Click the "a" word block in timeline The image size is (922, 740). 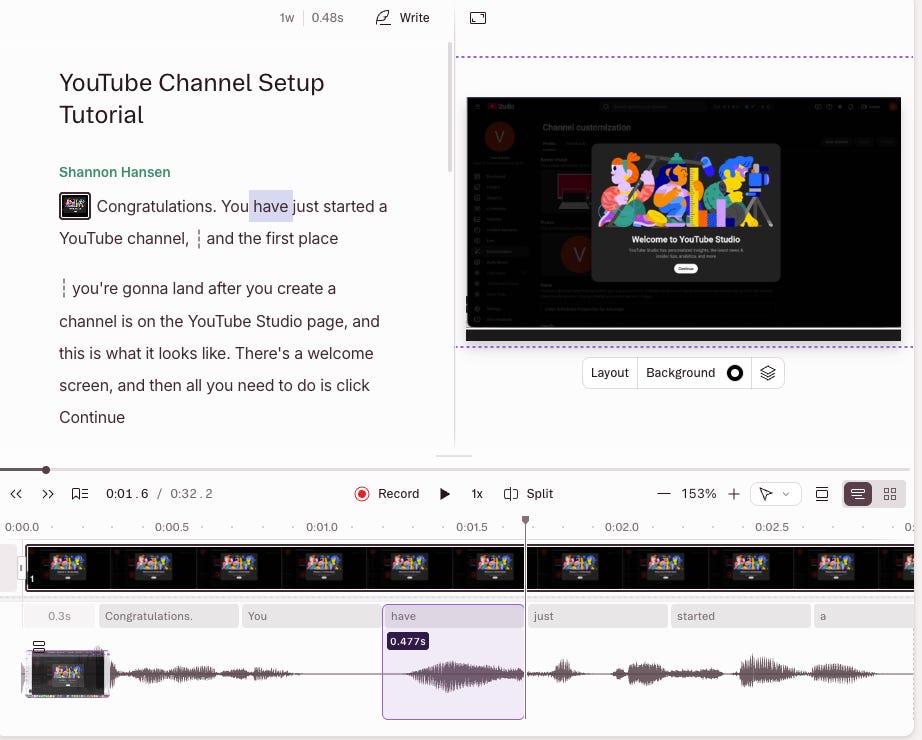[864, 616]
